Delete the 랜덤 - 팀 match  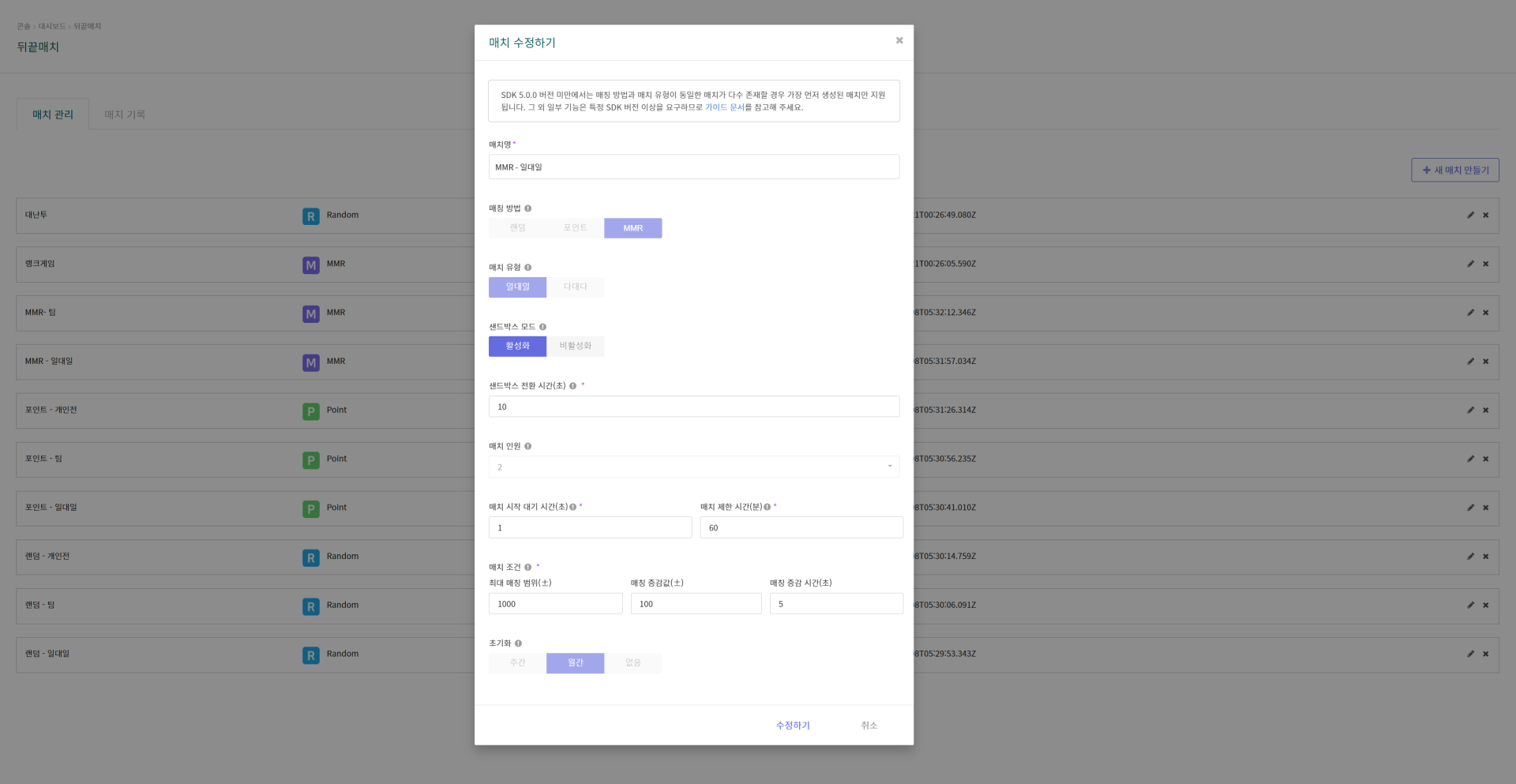tap(1485, 606)
